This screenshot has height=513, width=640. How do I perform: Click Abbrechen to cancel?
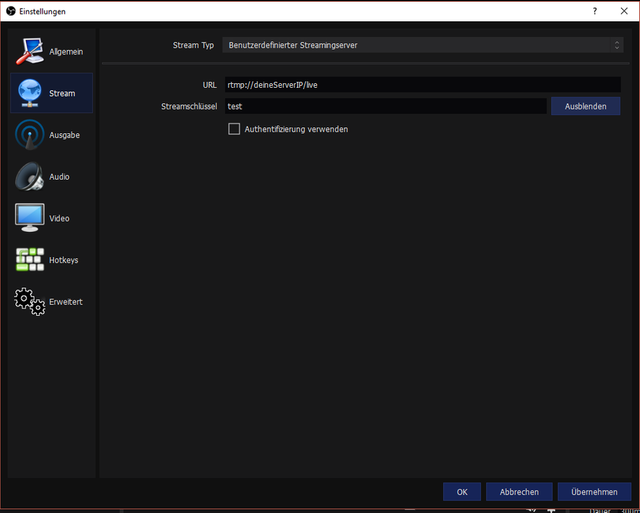pos(519,492)
